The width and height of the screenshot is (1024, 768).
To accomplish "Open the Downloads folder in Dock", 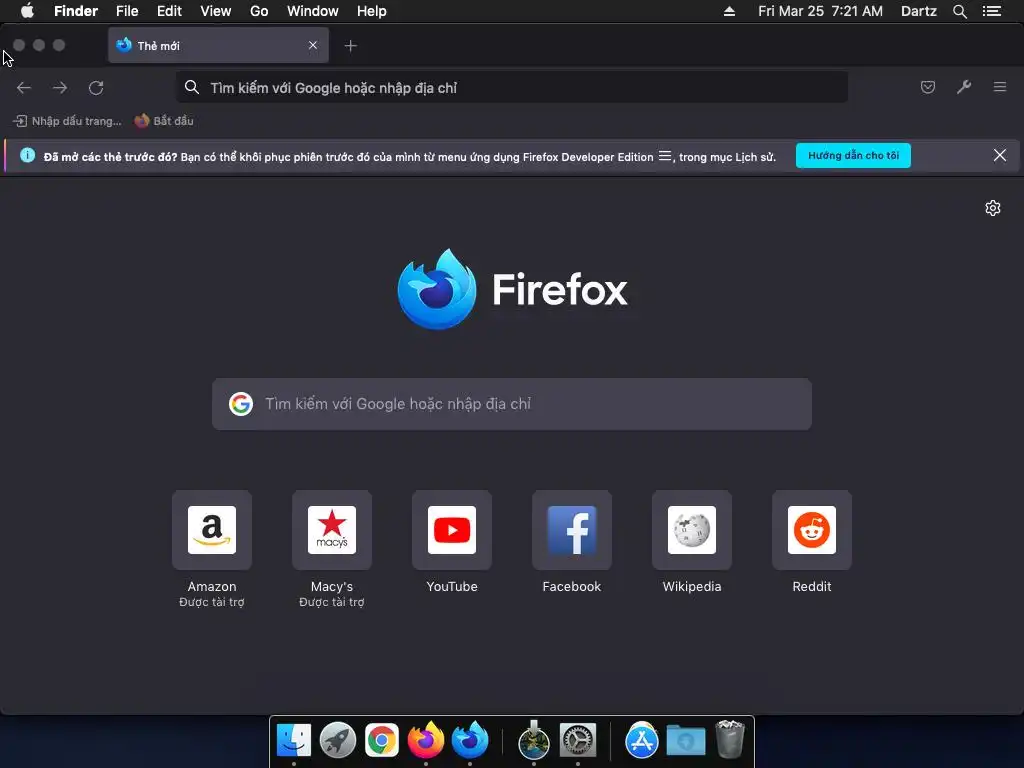I will 686,741.
